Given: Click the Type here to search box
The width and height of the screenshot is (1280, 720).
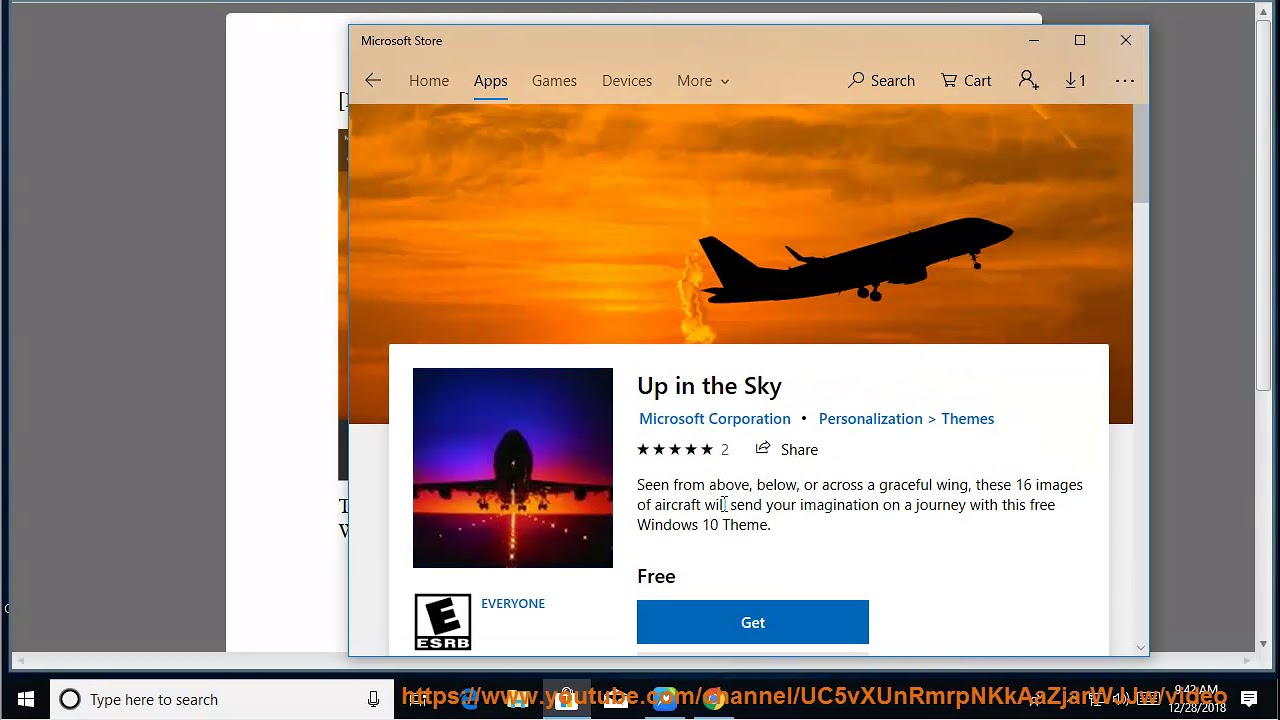Looking at the screenshot, I should (220, 700).
